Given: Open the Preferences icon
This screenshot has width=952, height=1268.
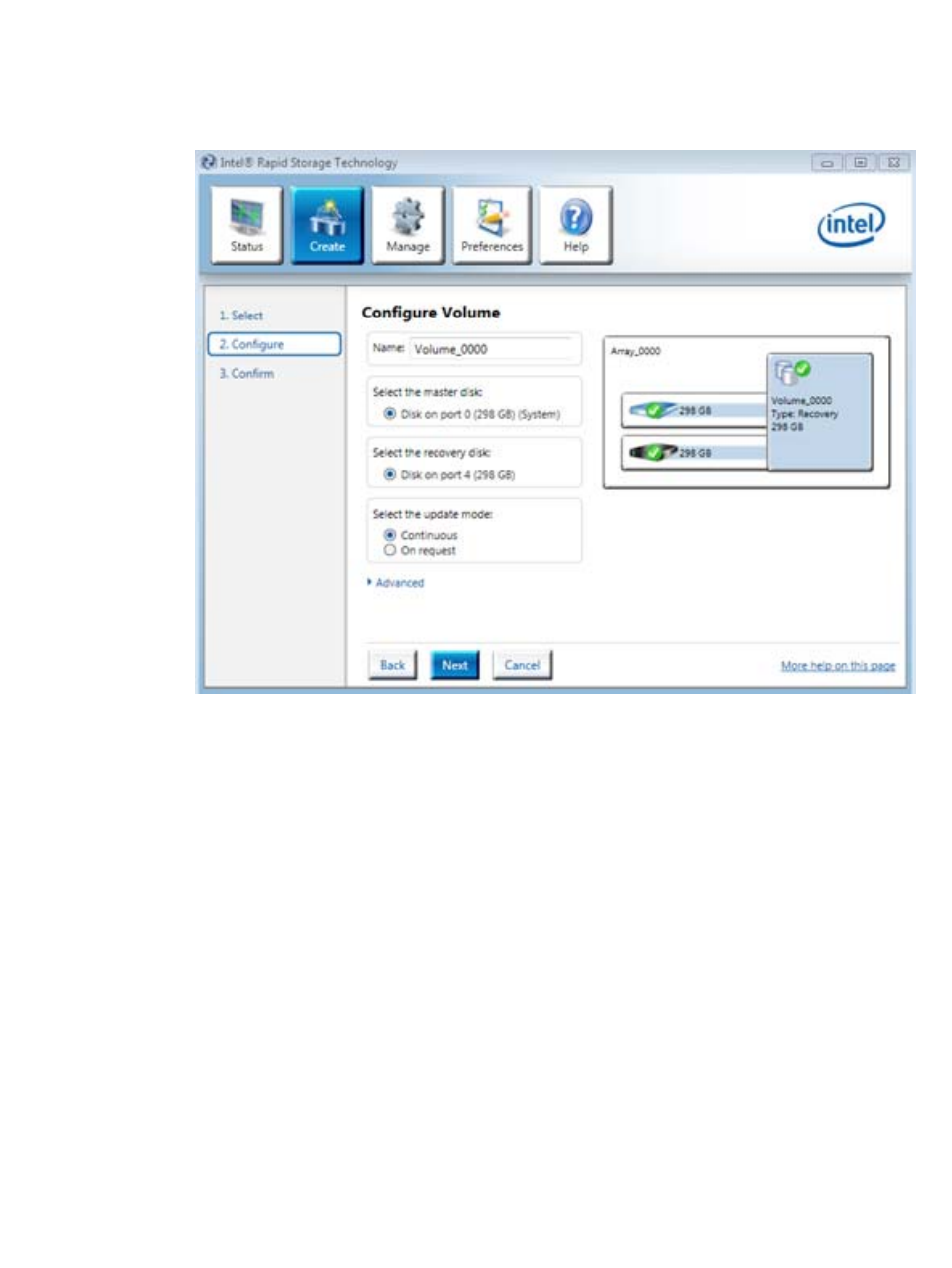Looking at the screenshot, I should pos(492,225).
